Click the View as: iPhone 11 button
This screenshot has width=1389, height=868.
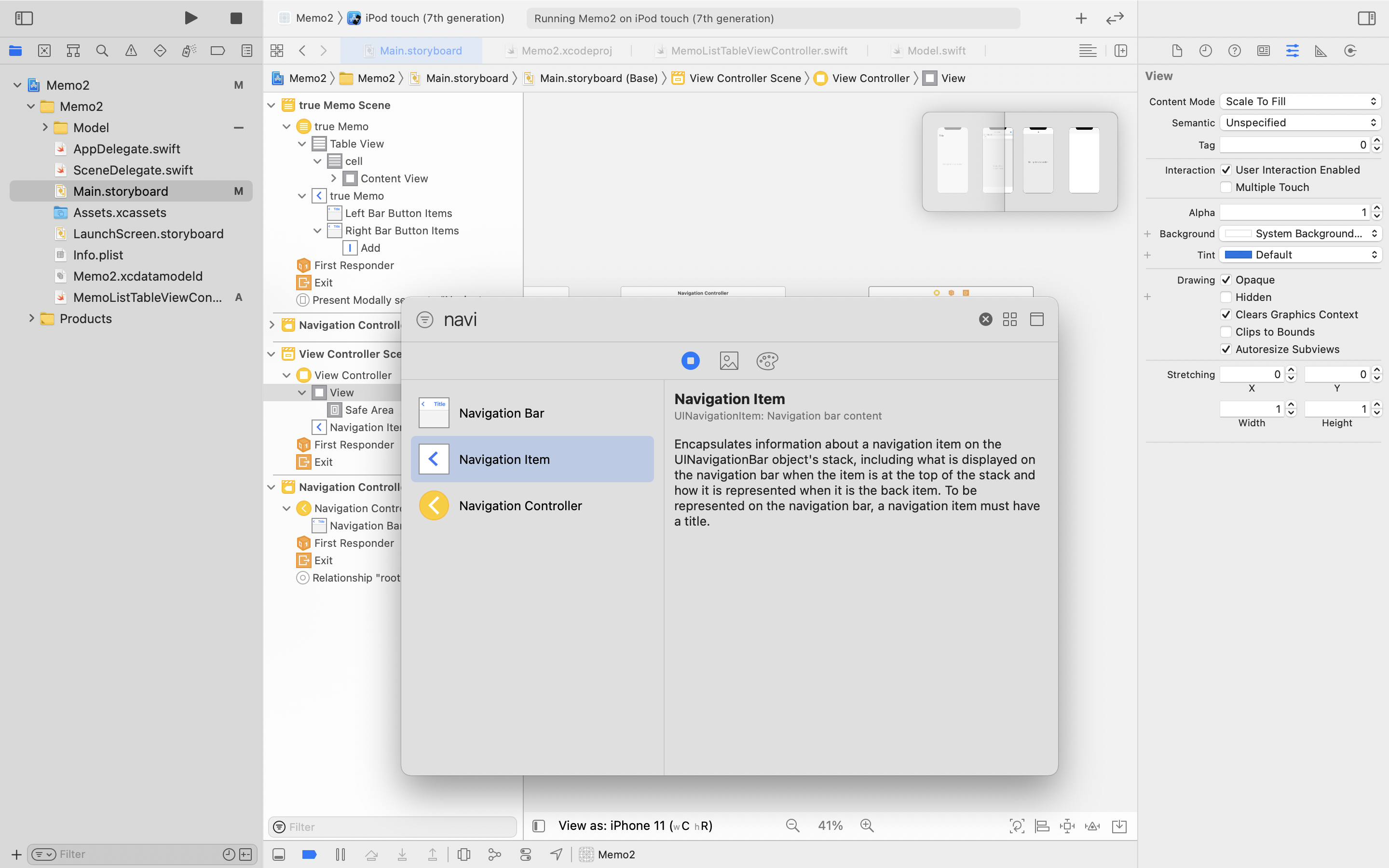point(635,826)
